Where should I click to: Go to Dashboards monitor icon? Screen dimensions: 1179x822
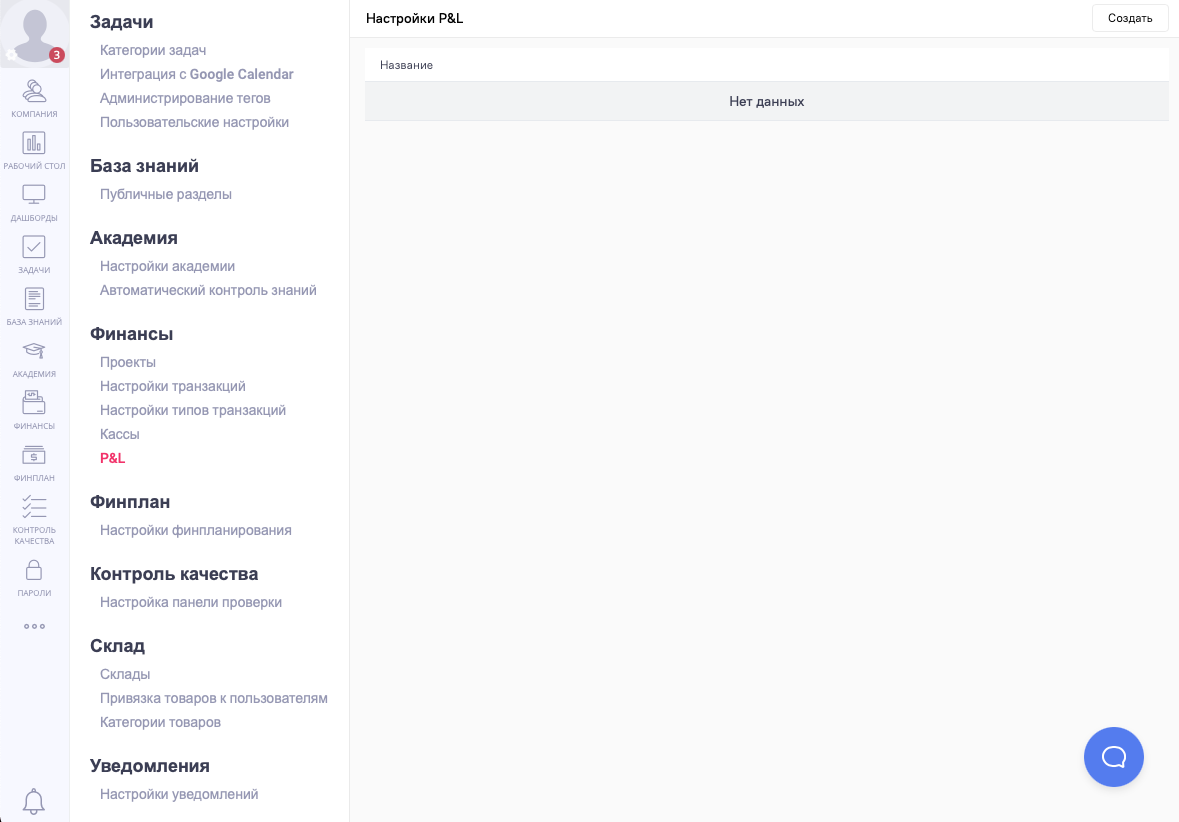click(x=34, y=195)
